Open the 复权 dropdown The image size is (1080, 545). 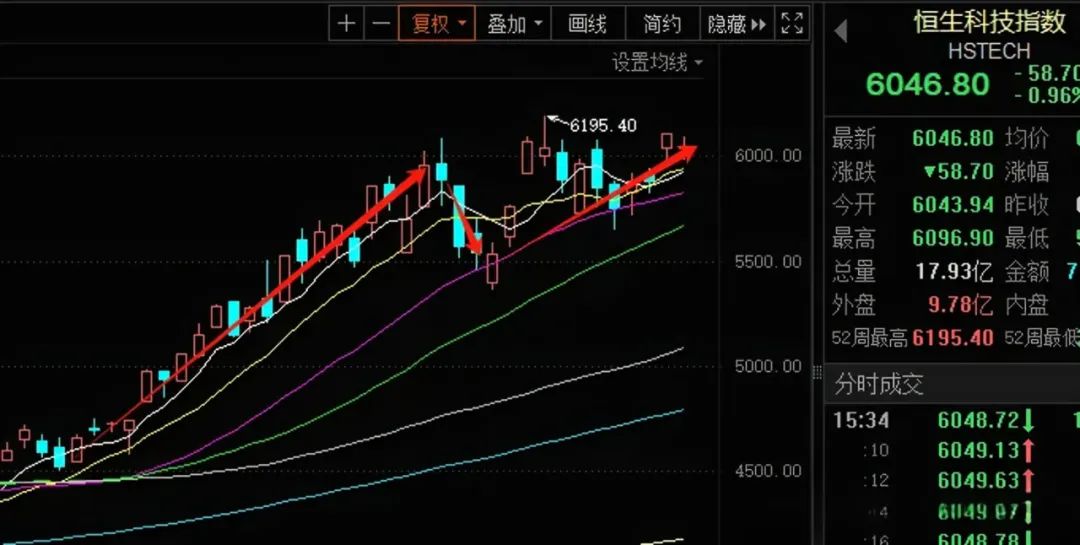tap(436, 24)
